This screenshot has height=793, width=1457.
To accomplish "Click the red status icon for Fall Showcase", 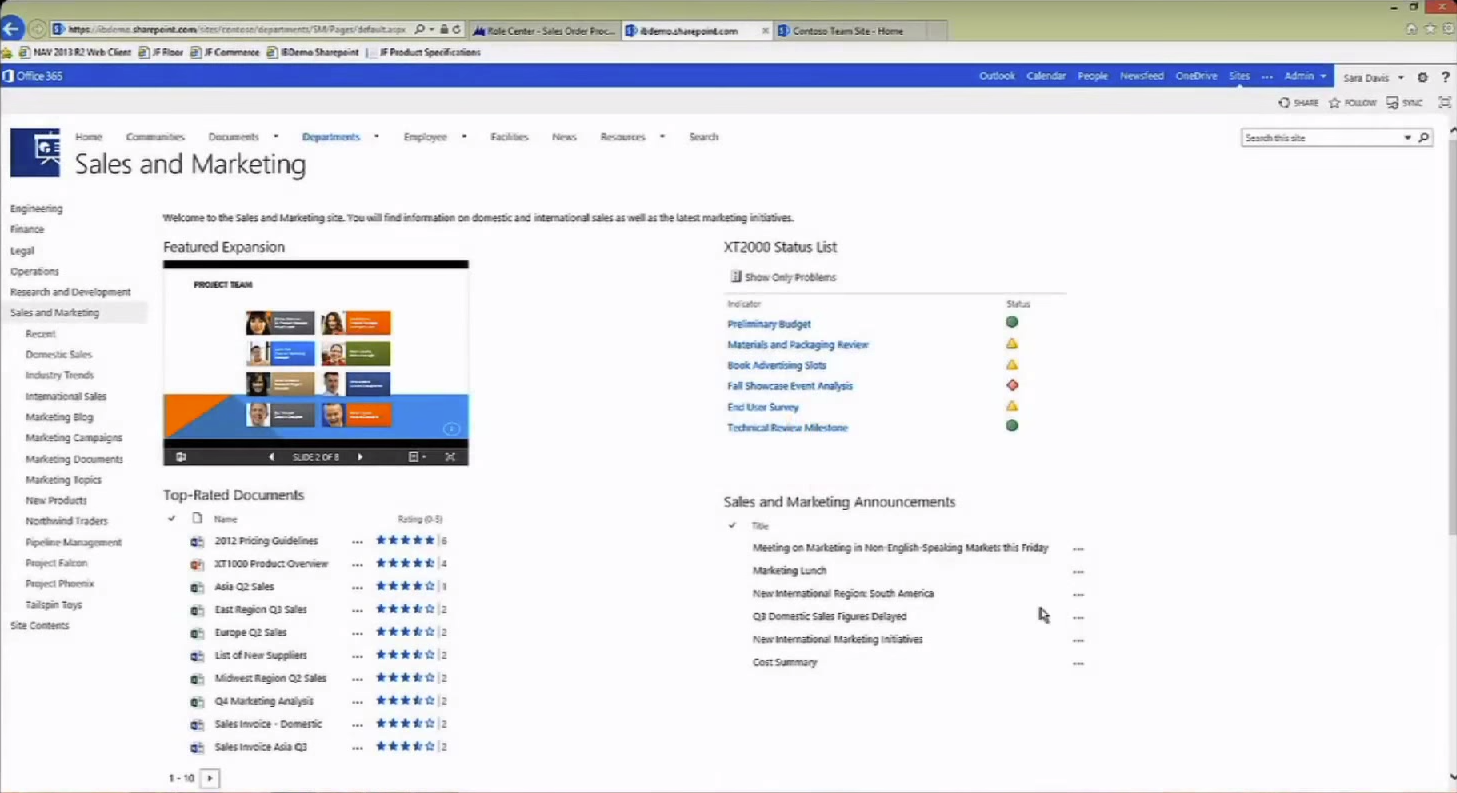I will [x=1012, y=385].
